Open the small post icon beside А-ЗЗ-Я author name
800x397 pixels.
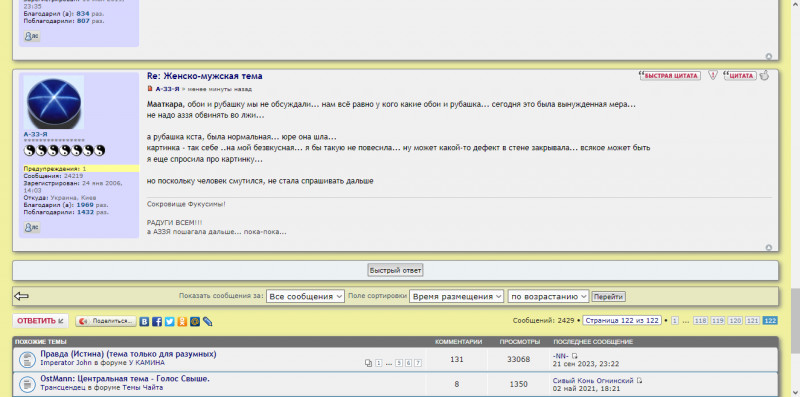pyautogui.click(x=150, y=89)
